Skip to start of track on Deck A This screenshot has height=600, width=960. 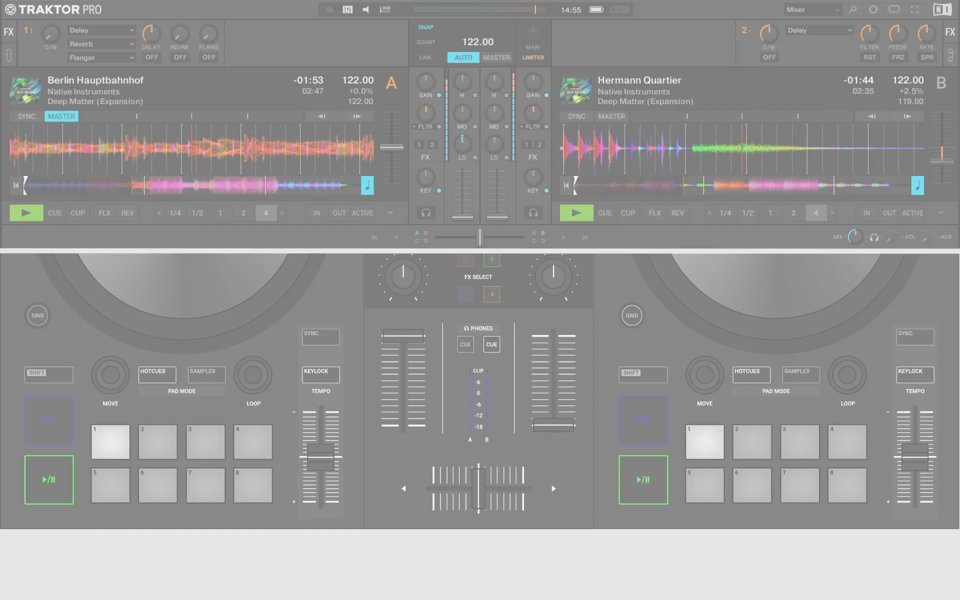(16, 185)
